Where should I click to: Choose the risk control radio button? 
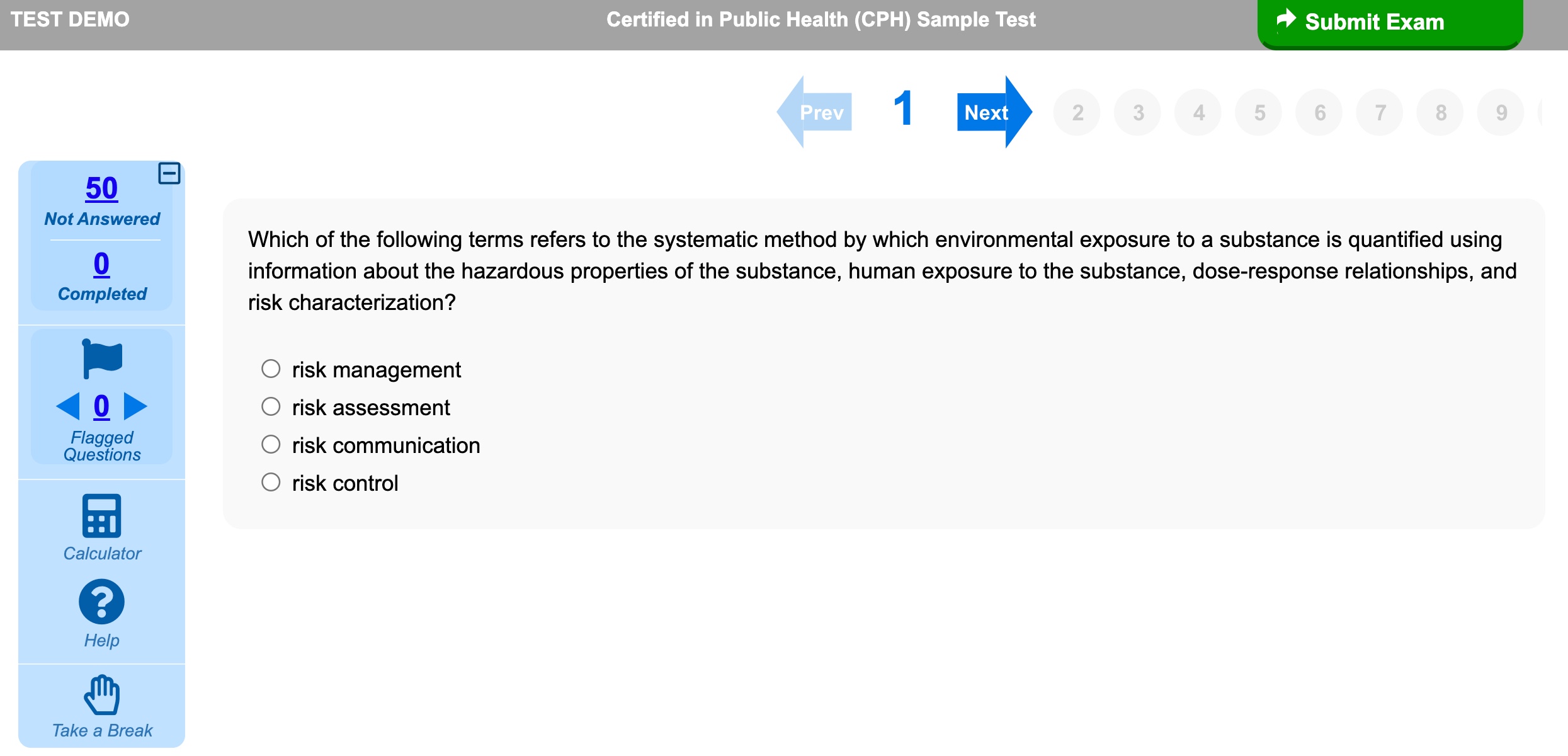[x=271, y=482]
